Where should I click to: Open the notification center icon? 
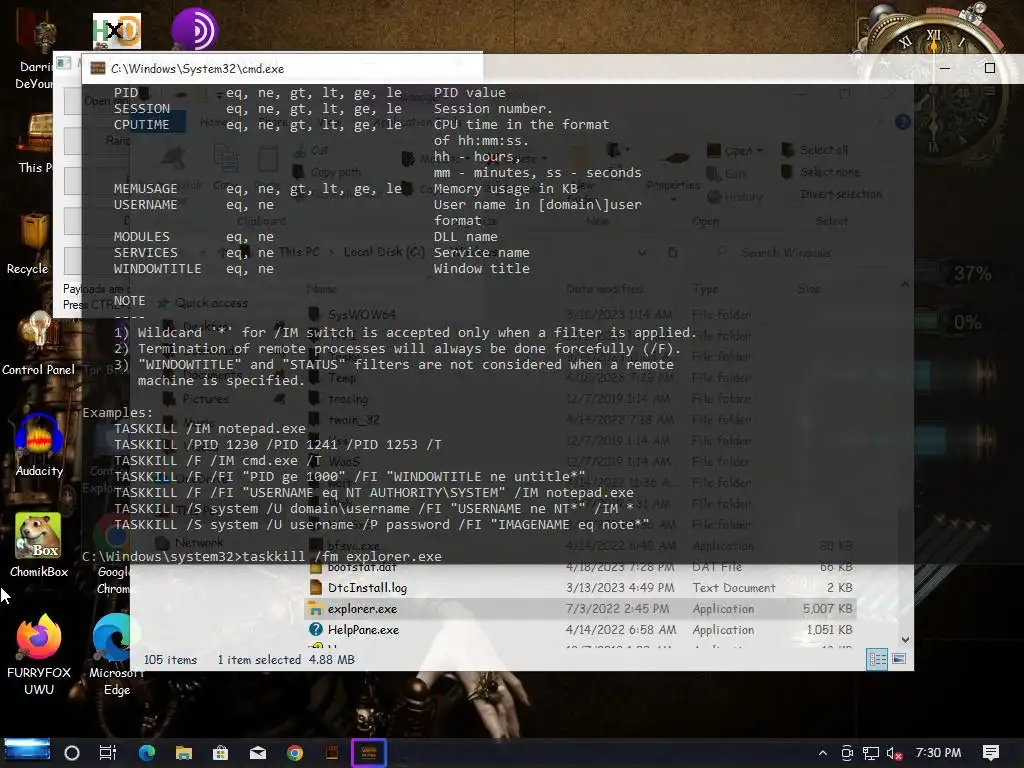(991, 753)
